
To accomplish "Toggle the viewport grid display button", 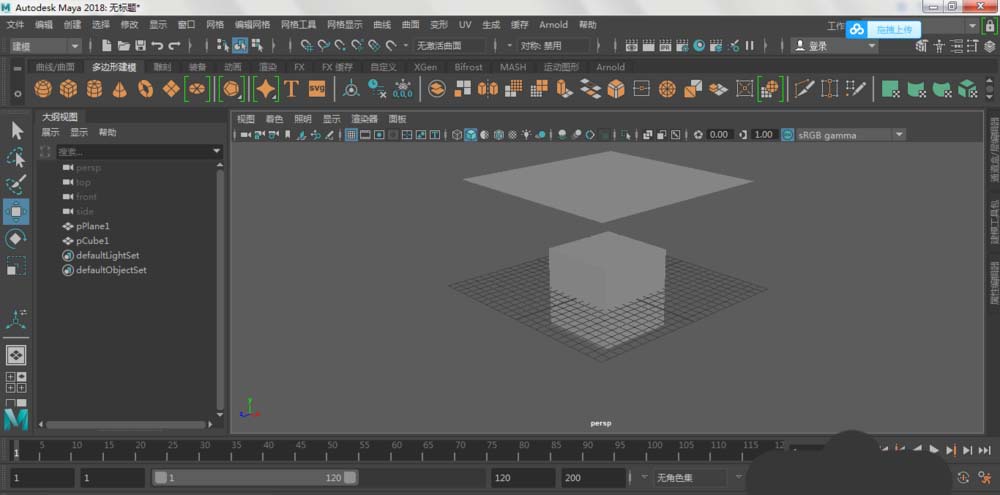I will (351, 134).
